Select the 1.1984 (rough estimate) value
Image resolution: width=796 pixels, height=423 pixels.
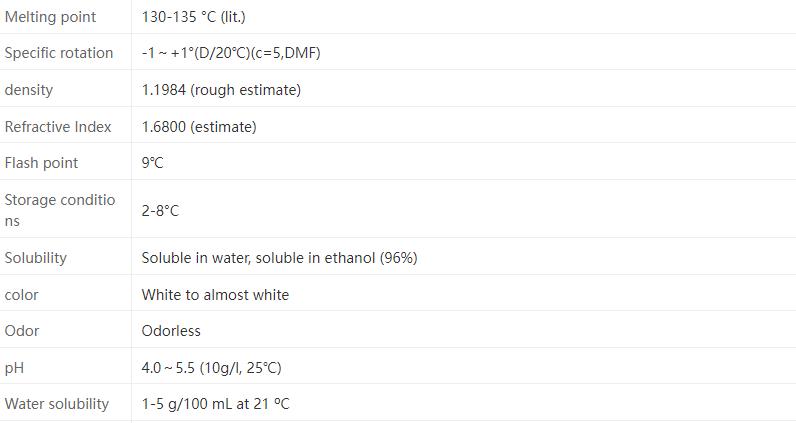point(221,90)
